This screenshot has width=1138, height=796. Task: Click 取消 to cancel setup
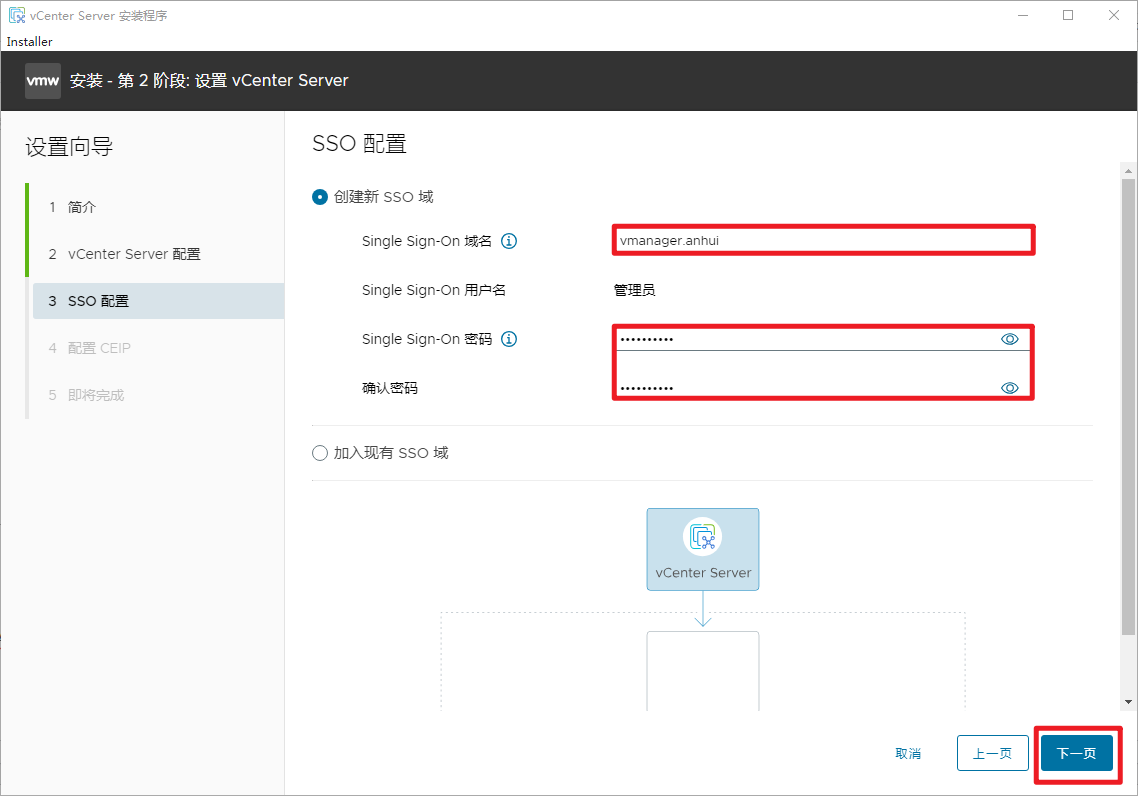point(908,754)
